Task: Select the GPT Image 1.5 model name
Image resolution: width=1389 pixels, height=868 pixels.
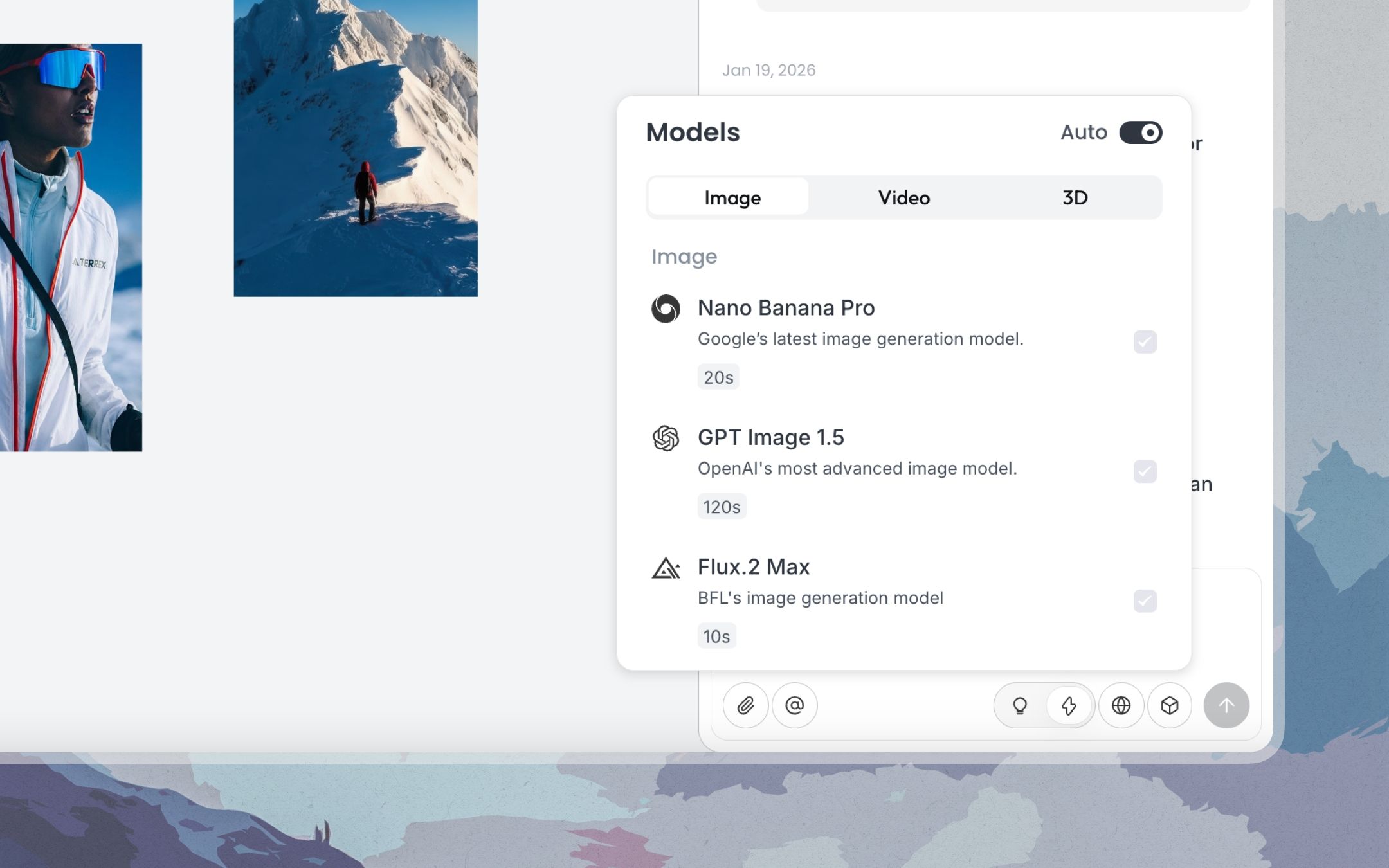Action: coord(770,437)
